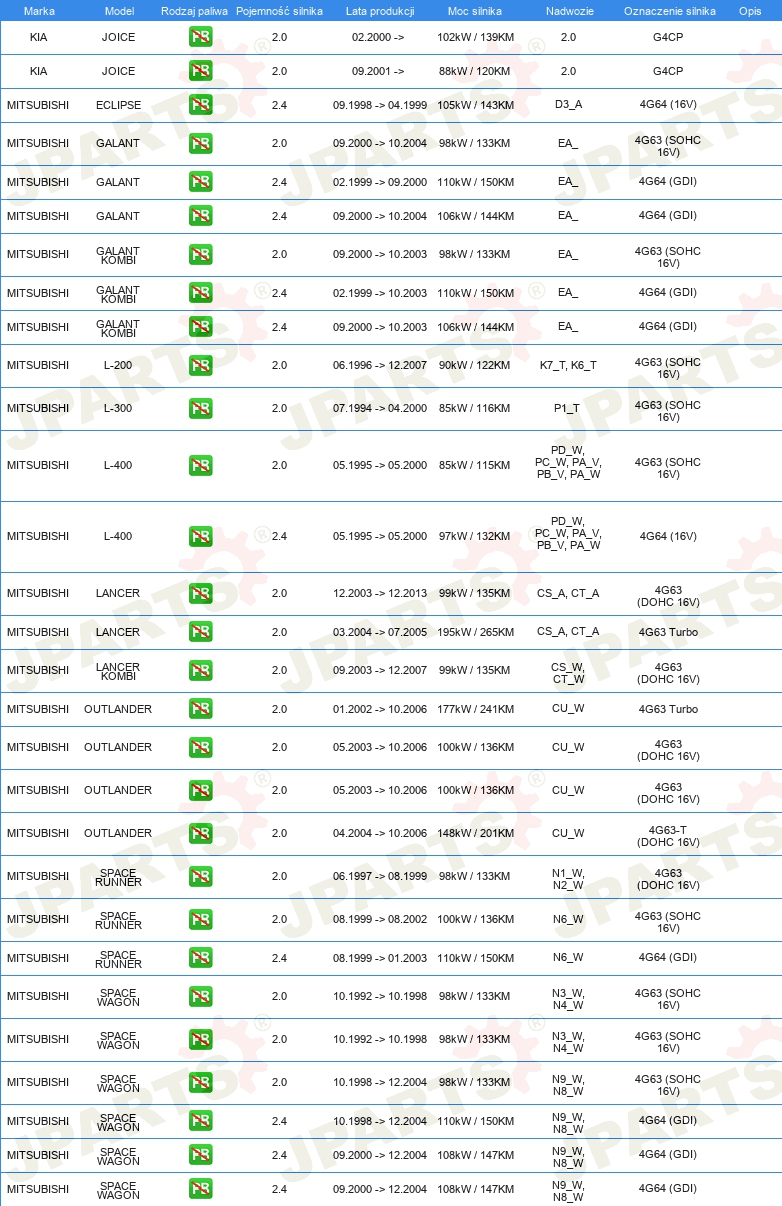Screen dimensions: 782x1206
Task: Select the L-300 model cell
Action: [x=118, y=409]
